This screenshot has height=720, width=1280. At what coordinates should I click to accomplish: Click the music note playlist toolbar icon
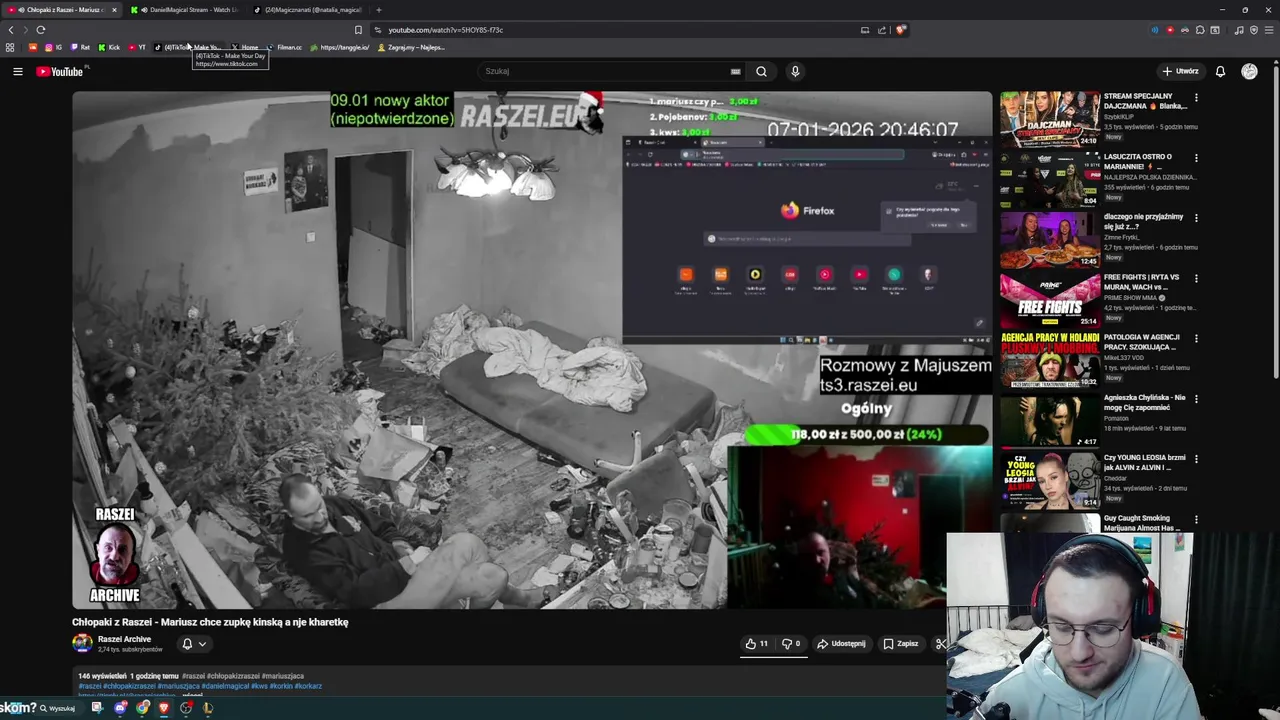point(1239,30)
